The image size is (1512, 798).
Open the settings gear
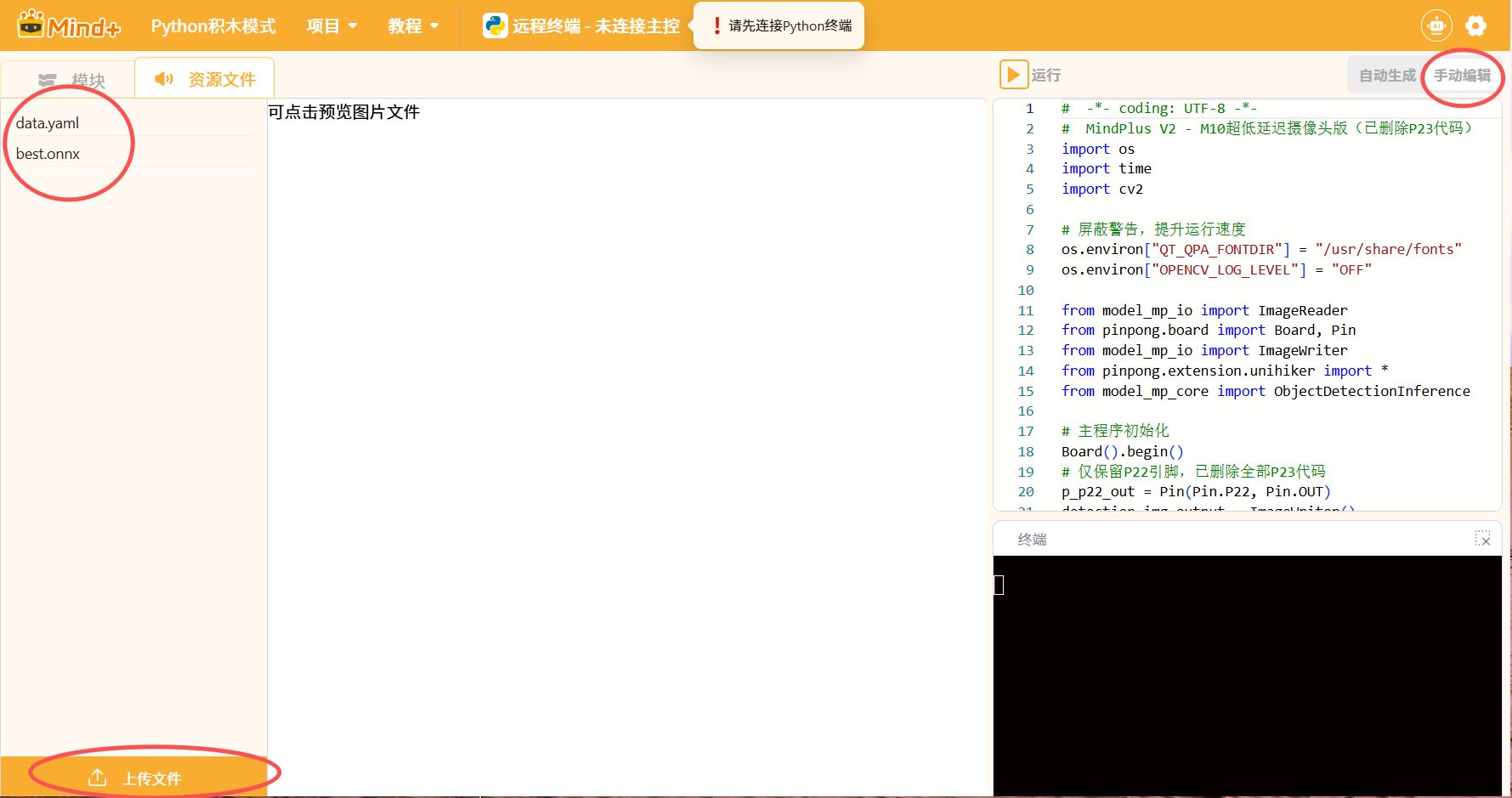(1476, 25)
